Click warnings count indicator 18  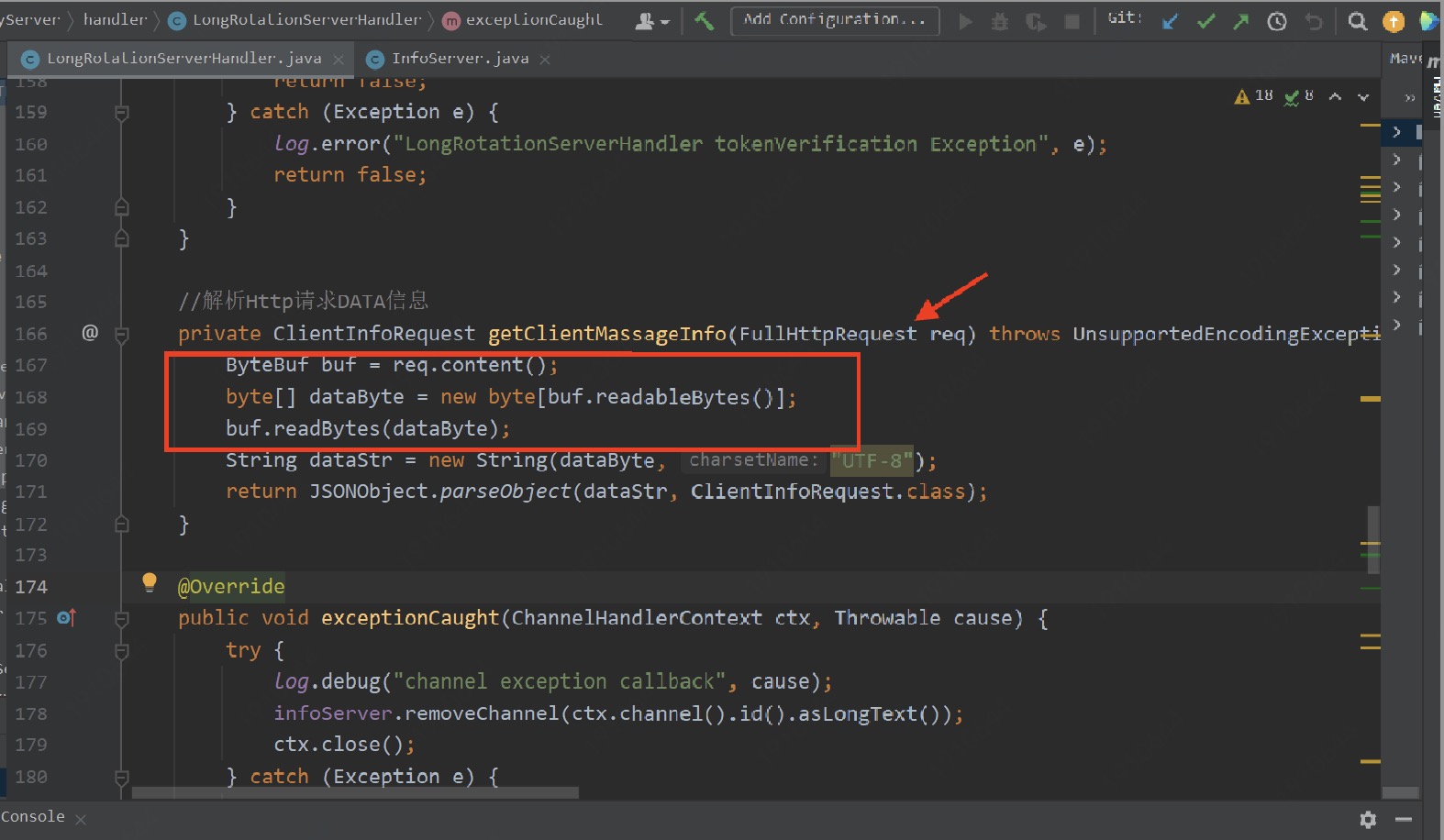coord(1254,95)
